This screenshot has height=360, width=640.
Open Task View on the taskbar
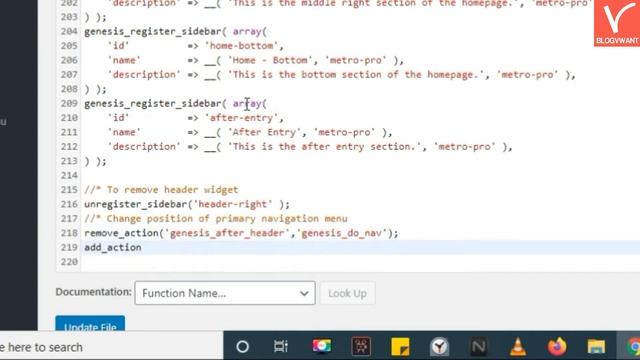281,347
